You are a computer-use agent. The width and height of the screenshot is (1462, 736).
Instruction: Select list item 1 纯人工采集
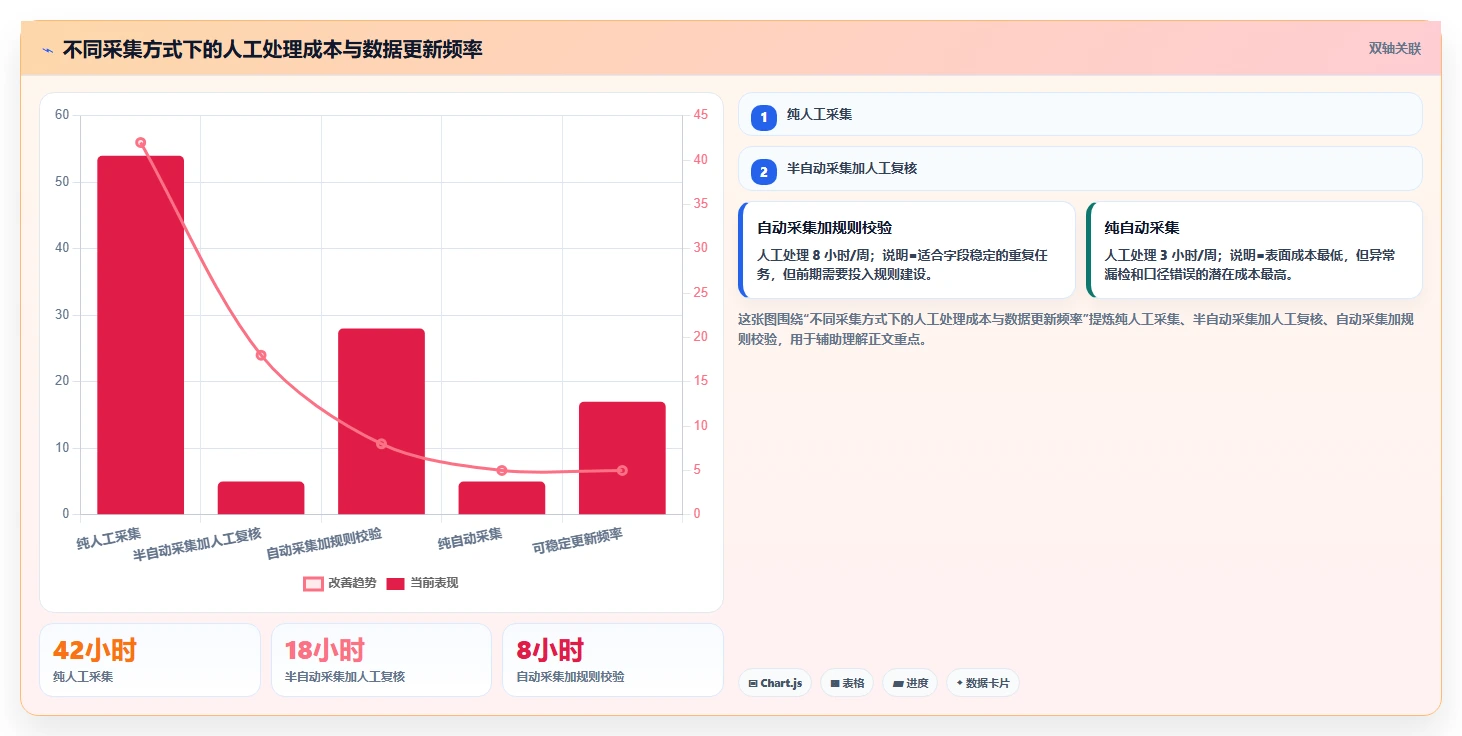coord(1080,114)
